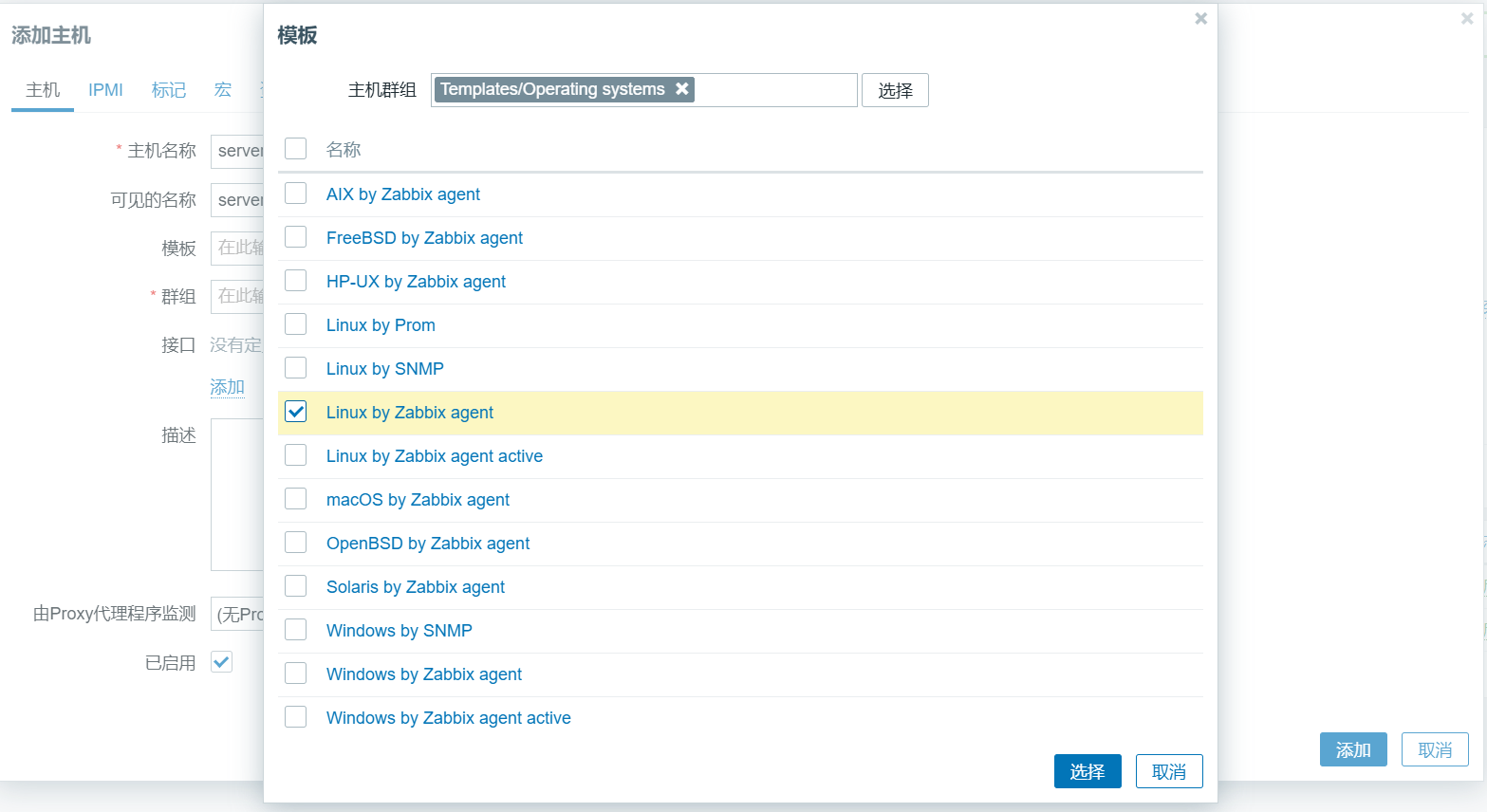Check AIX by Zabbix agent checkbox
Image resolution: width=1487 pixels, height=812 pixels.
tap(296, 194)
